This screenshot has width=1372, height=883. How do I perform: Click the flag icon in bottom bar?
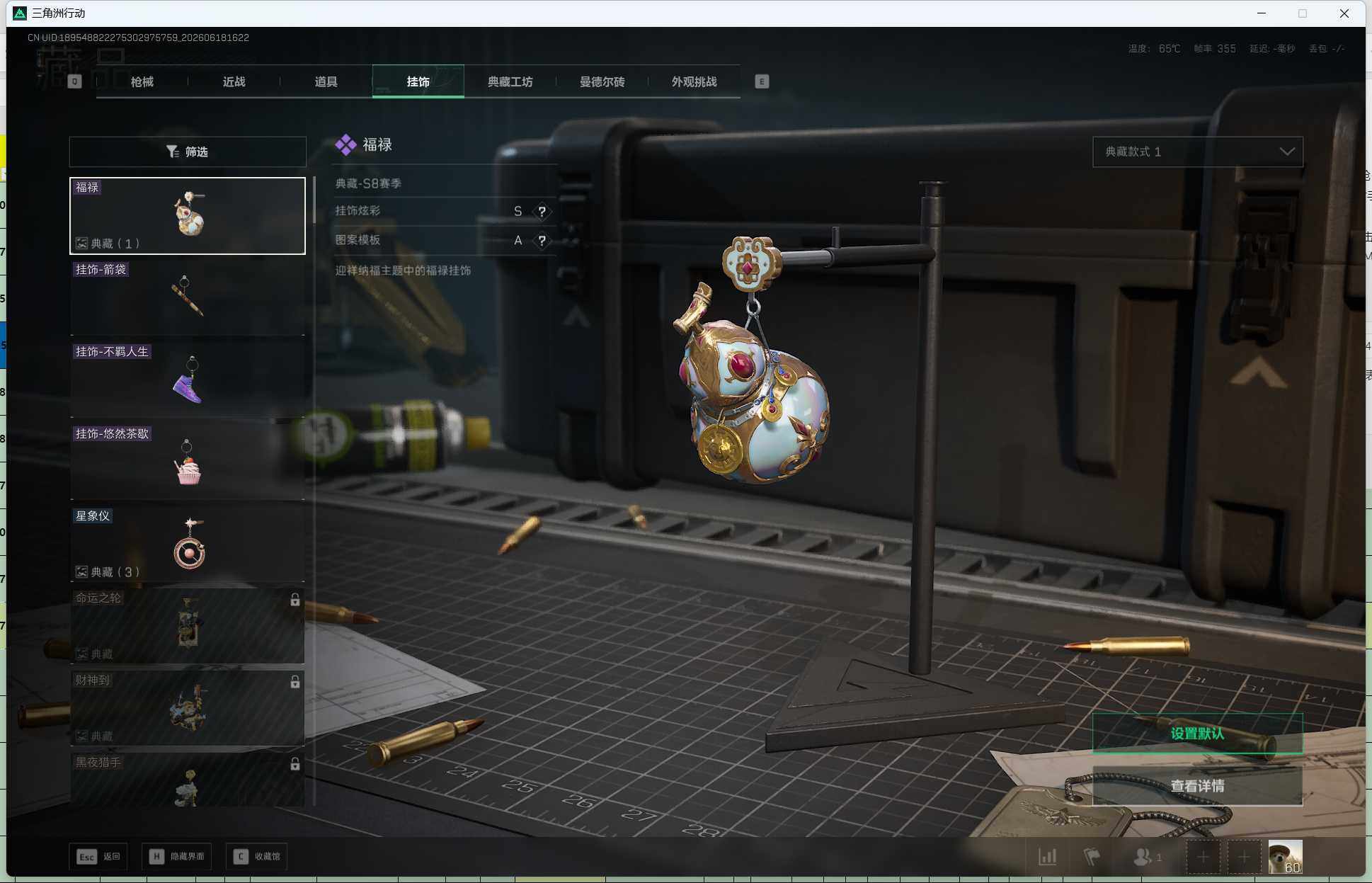pos(1092,858)
